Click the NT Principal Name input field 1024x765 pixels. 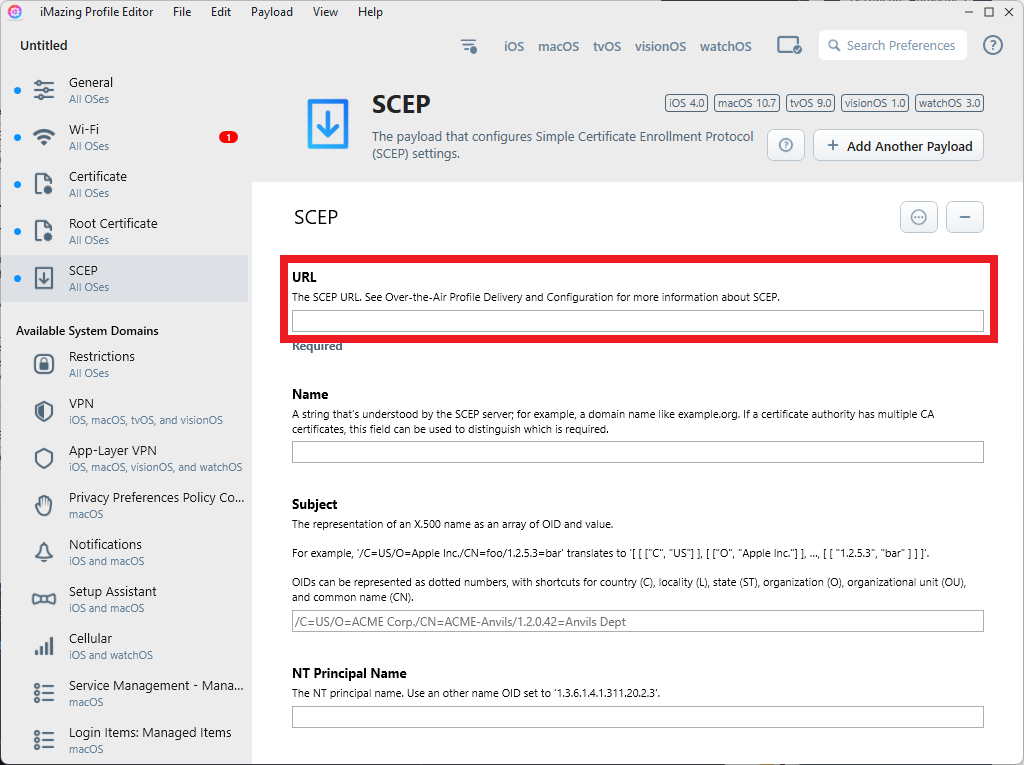(637, 717)
